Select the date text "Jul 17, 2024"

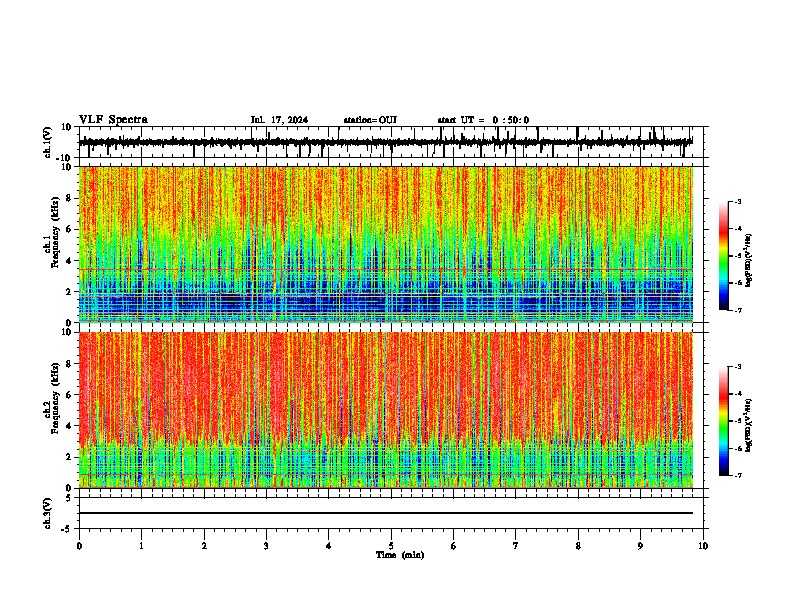coord(279,120)
